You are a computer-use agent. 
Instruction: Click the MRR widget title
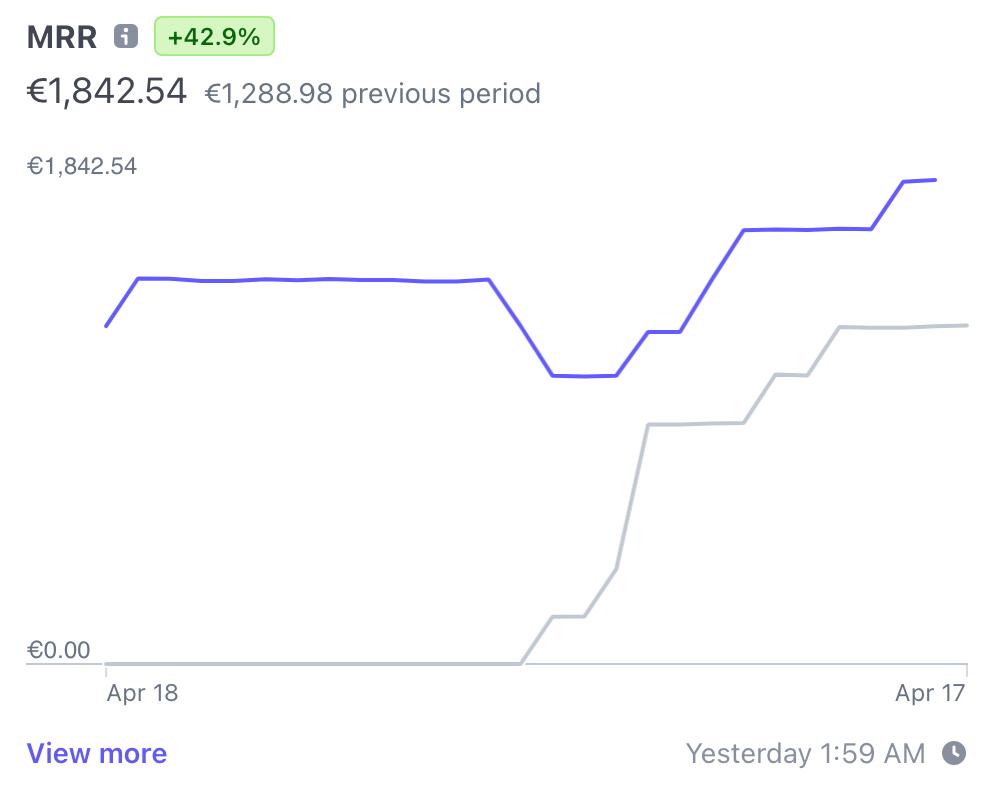62,37
